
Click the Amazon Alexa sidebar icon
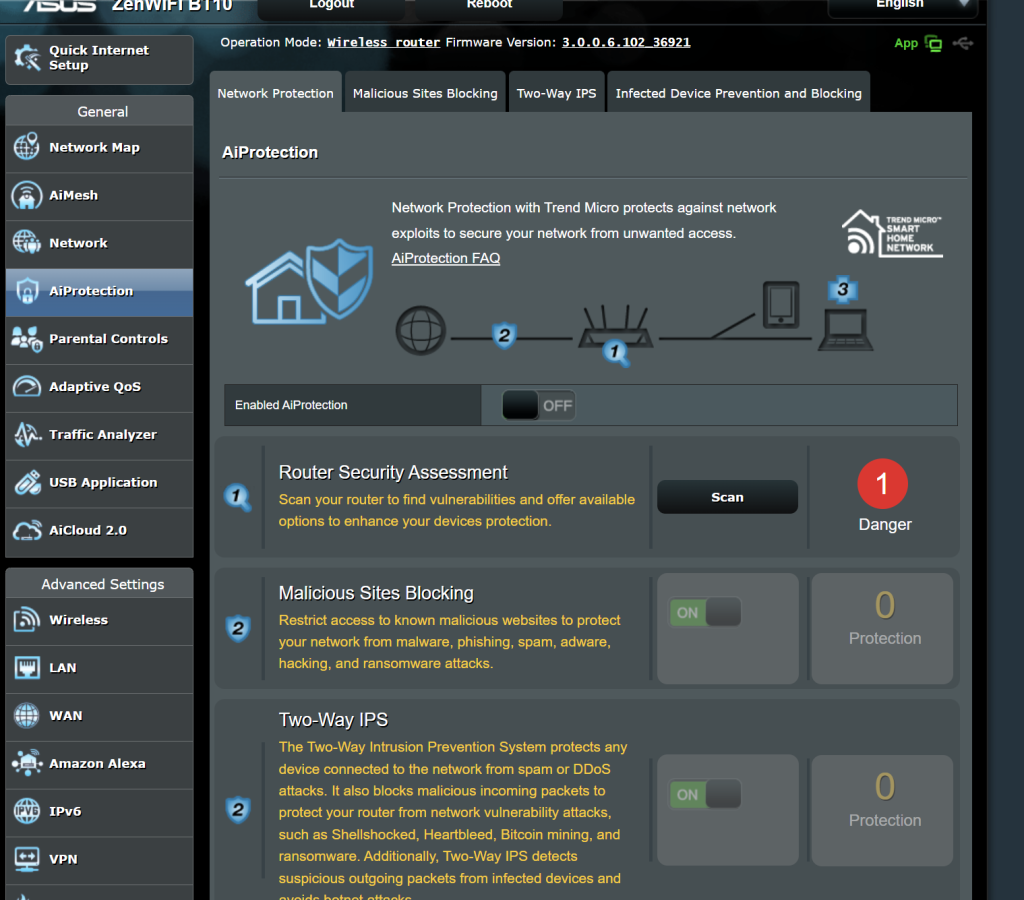(26, 764)
